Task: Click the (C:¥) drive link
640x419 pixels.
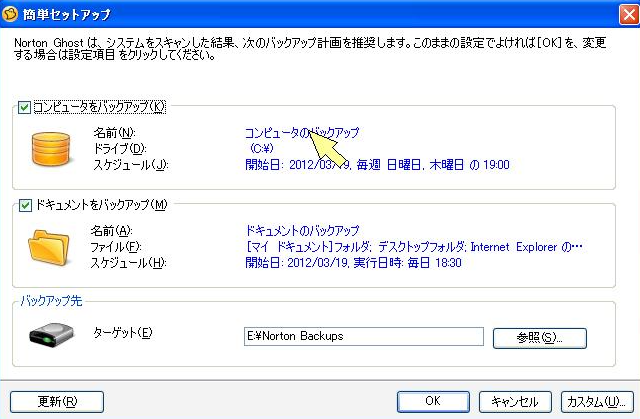Action: (x=262, y=148)
